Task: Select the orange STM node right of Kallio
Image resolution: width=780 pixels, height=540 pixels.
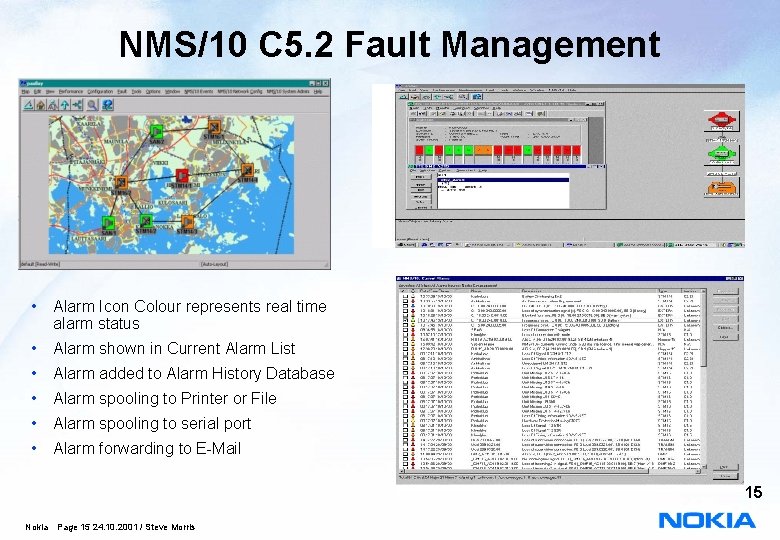Action: click(x=187, y=221)
